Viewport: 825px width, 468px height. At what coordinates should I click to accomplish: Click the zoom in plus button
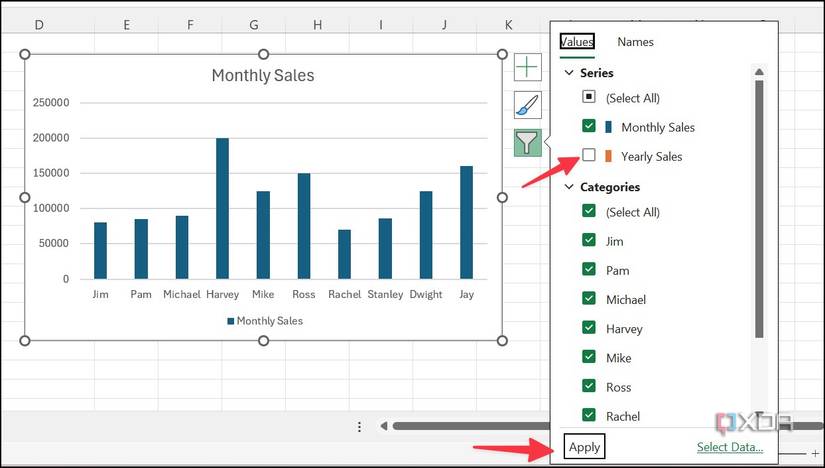[816, 453]
